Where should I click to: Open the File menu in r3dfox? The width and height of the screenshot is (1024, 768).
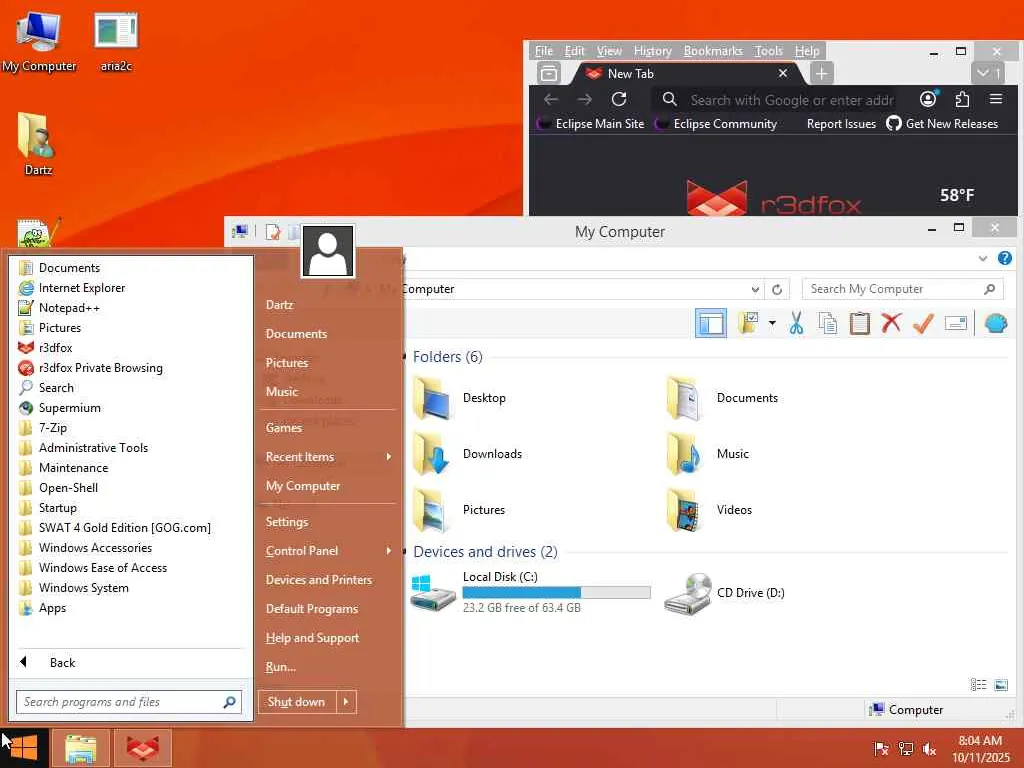543,51
